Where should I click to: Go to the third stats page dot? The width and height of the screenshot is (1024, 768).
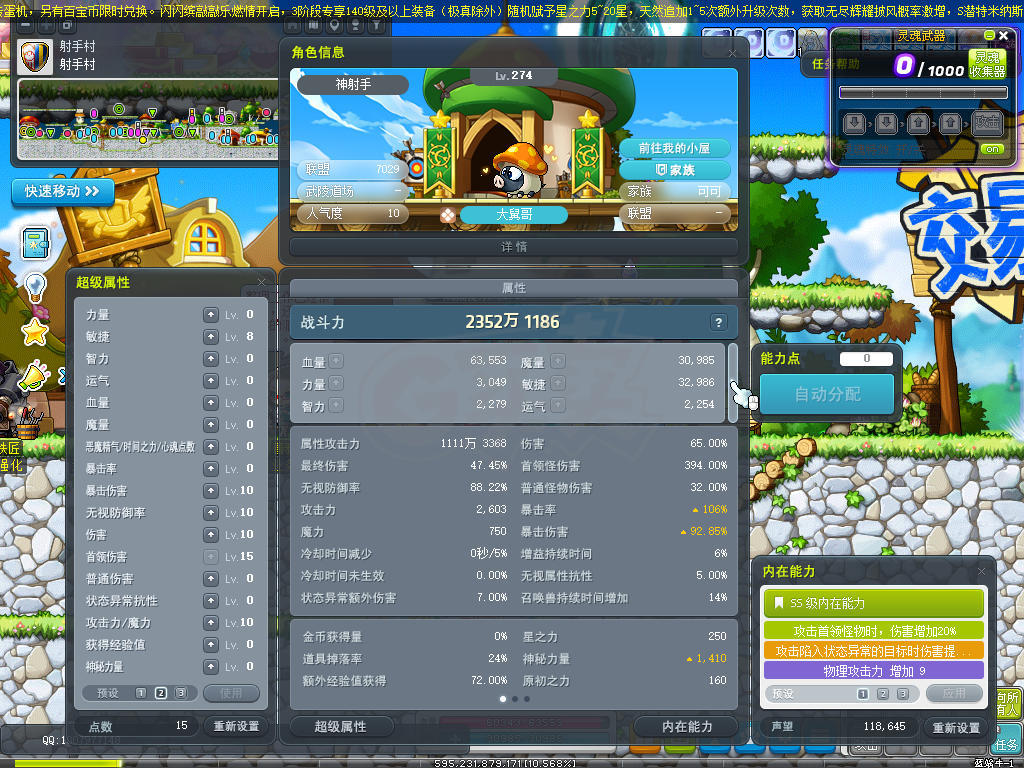527,699
